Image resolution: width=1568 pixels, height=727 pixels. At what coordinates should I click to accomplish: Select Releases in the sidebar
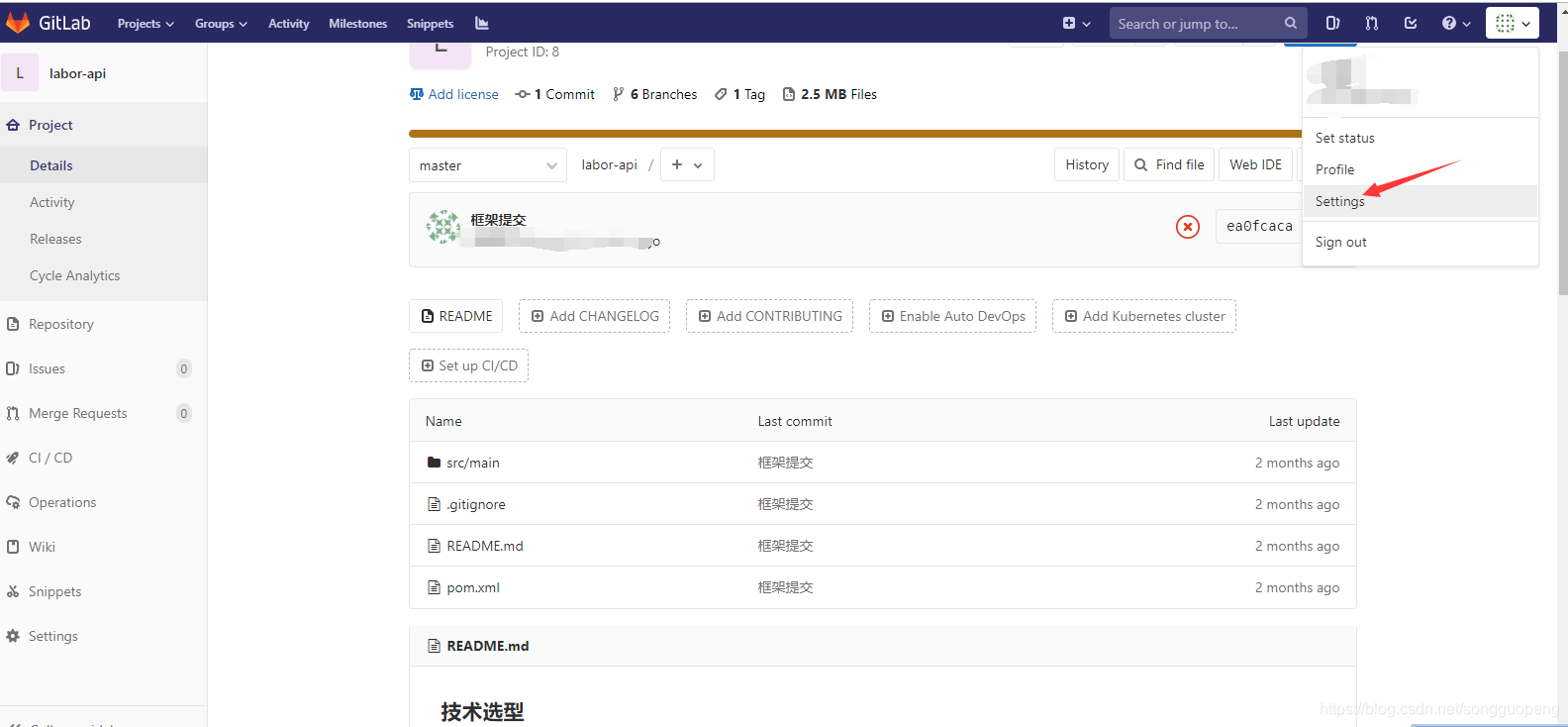tap(103, 239)
